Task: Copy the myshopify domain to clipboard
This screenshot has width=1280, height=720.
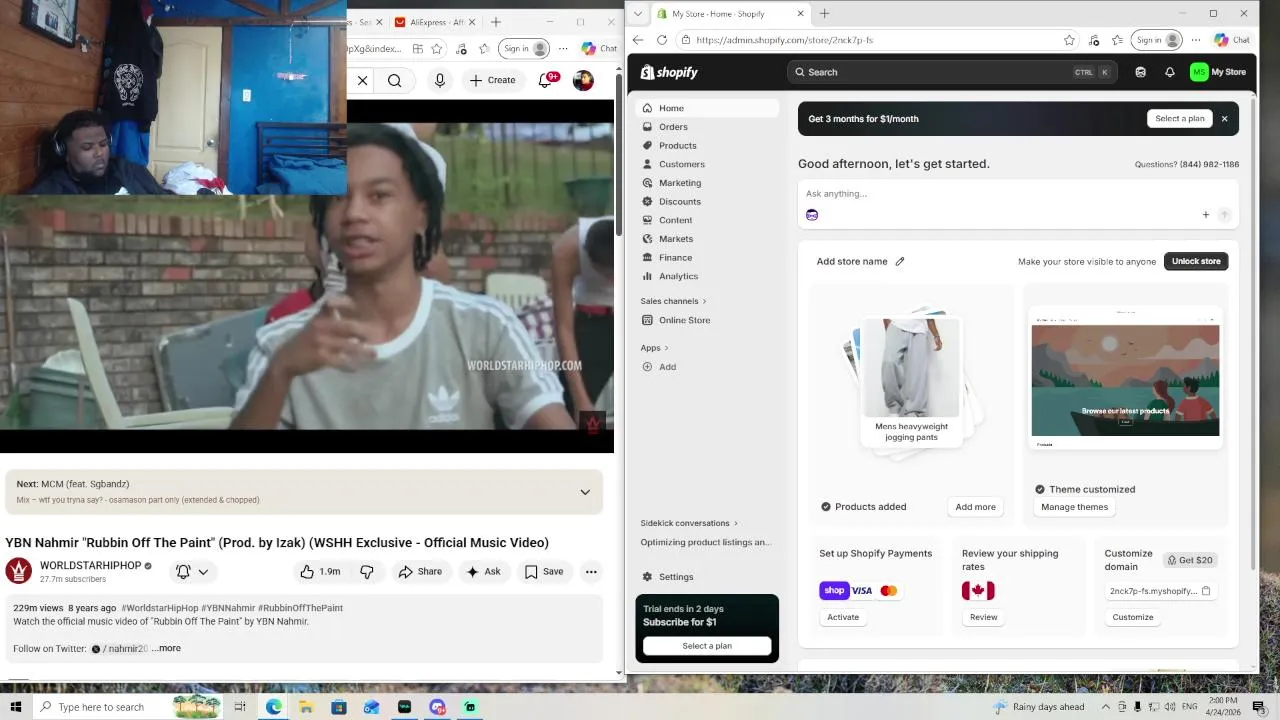Action: pos(1206,591)
